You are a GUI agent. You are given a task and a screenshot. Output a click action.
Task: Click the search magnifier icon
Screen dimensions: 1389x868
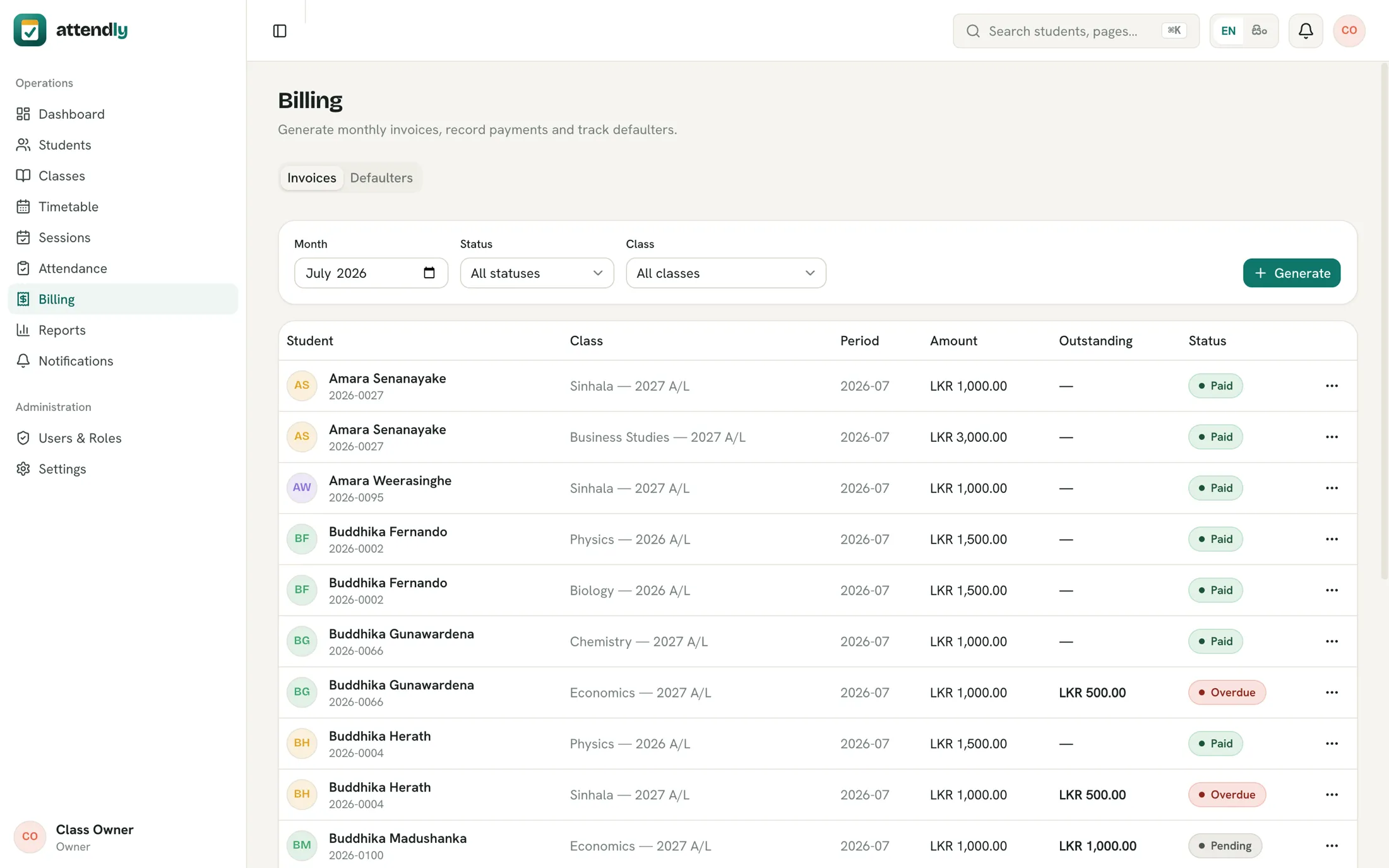[x=973, y=31]
